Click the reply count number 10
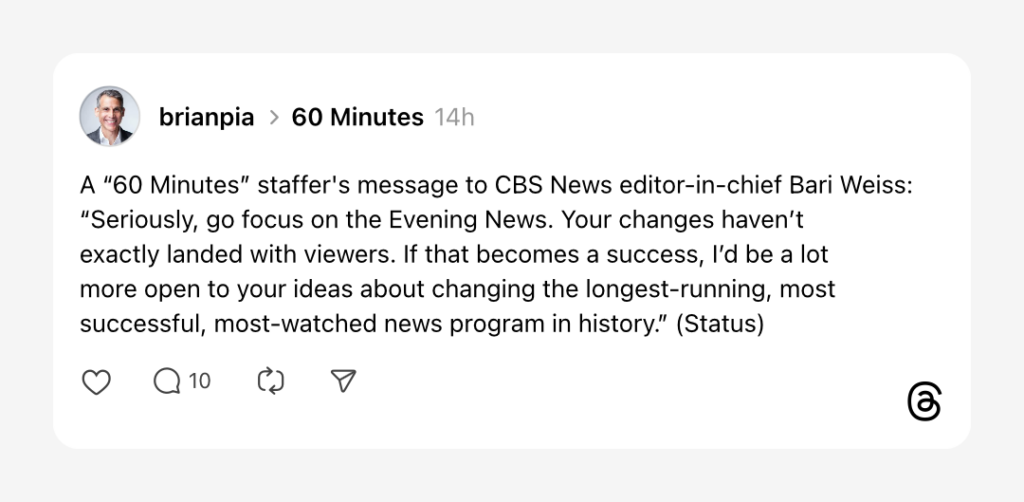This screenshot has height=502, width=1024. tap(200, 381)
